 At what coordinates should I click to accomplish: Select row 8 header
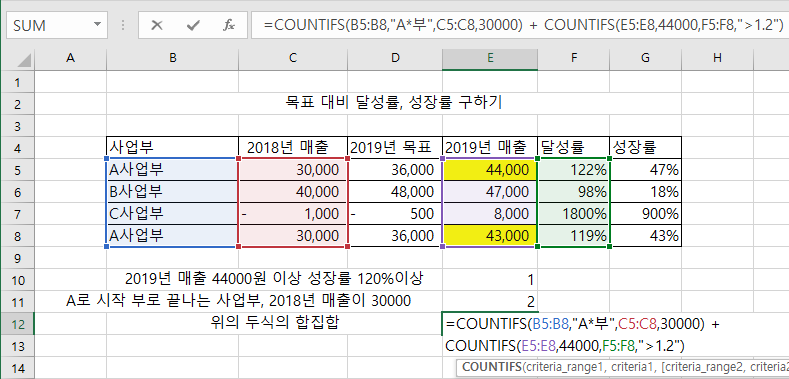[18, 236]
